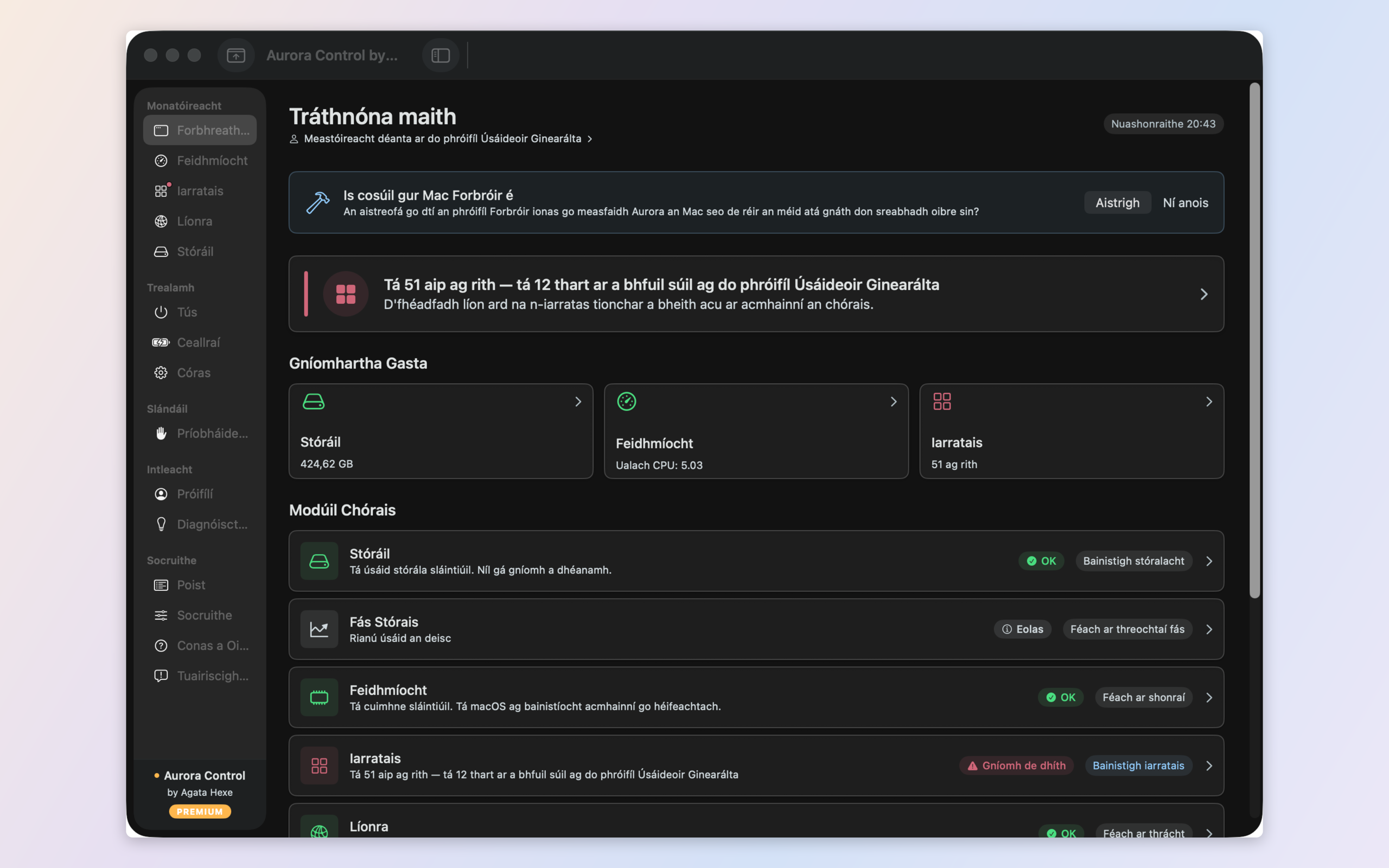Expand profile link chevron under Tráthnóna maith

(589, 139)
